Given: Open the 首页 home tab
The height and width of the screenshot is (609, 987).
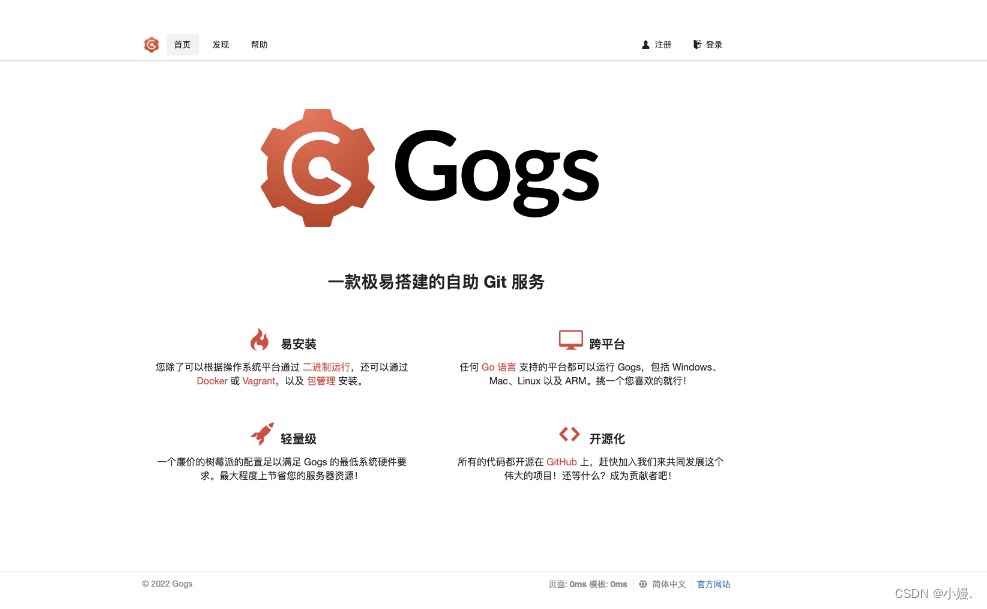Looking at the screenshot, I should pos(183,45).
